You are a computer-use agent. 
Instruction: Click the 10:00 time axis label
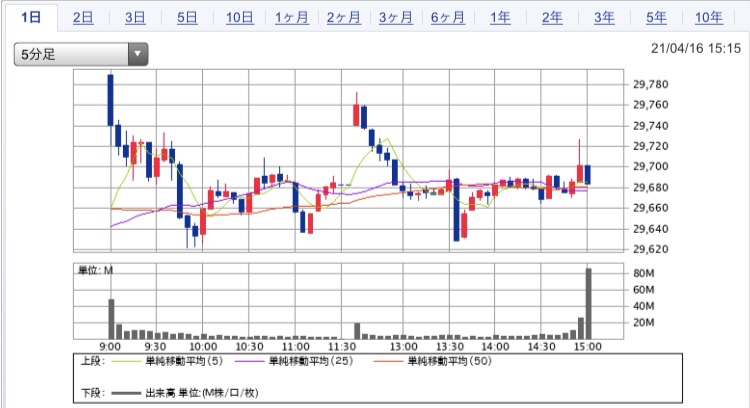pyautogui.click(x=203, y=347)
